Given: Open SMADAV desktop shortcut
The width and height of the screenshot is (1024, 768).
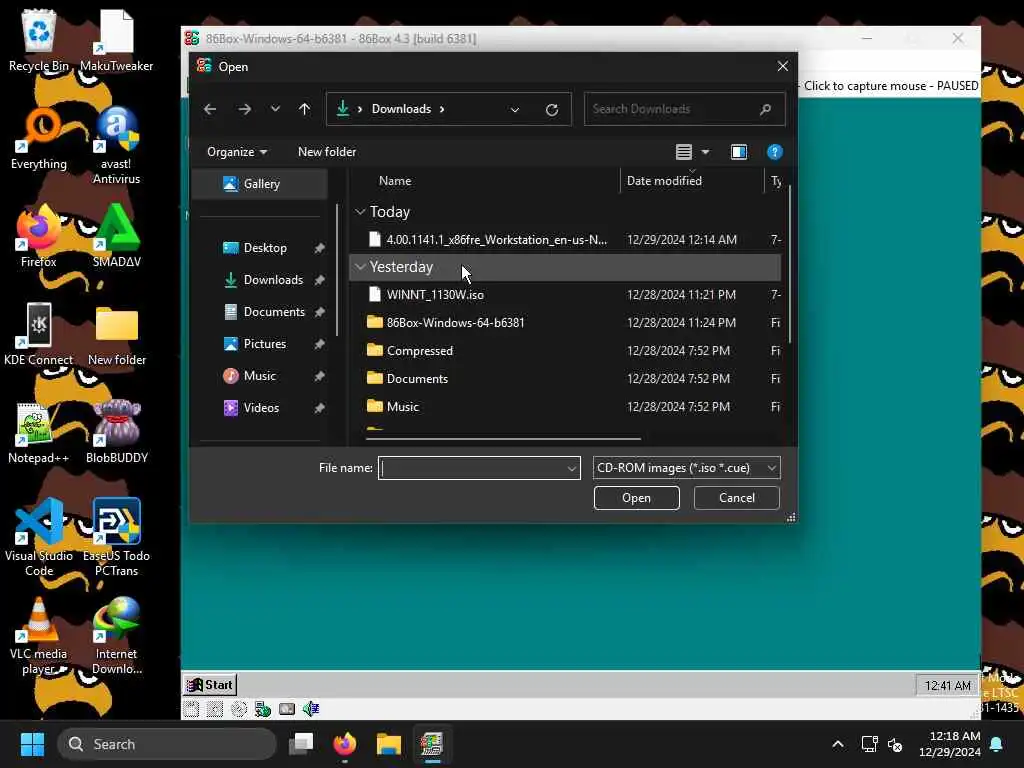Looking at the screenshot, I should (x=116, y=236).
